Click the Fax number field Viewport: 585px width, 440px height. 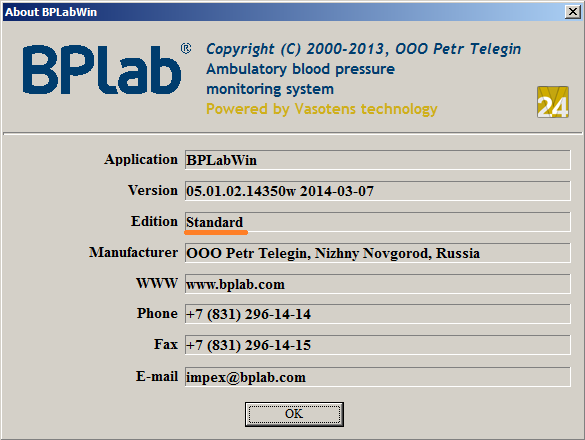(x=378, y=344)
